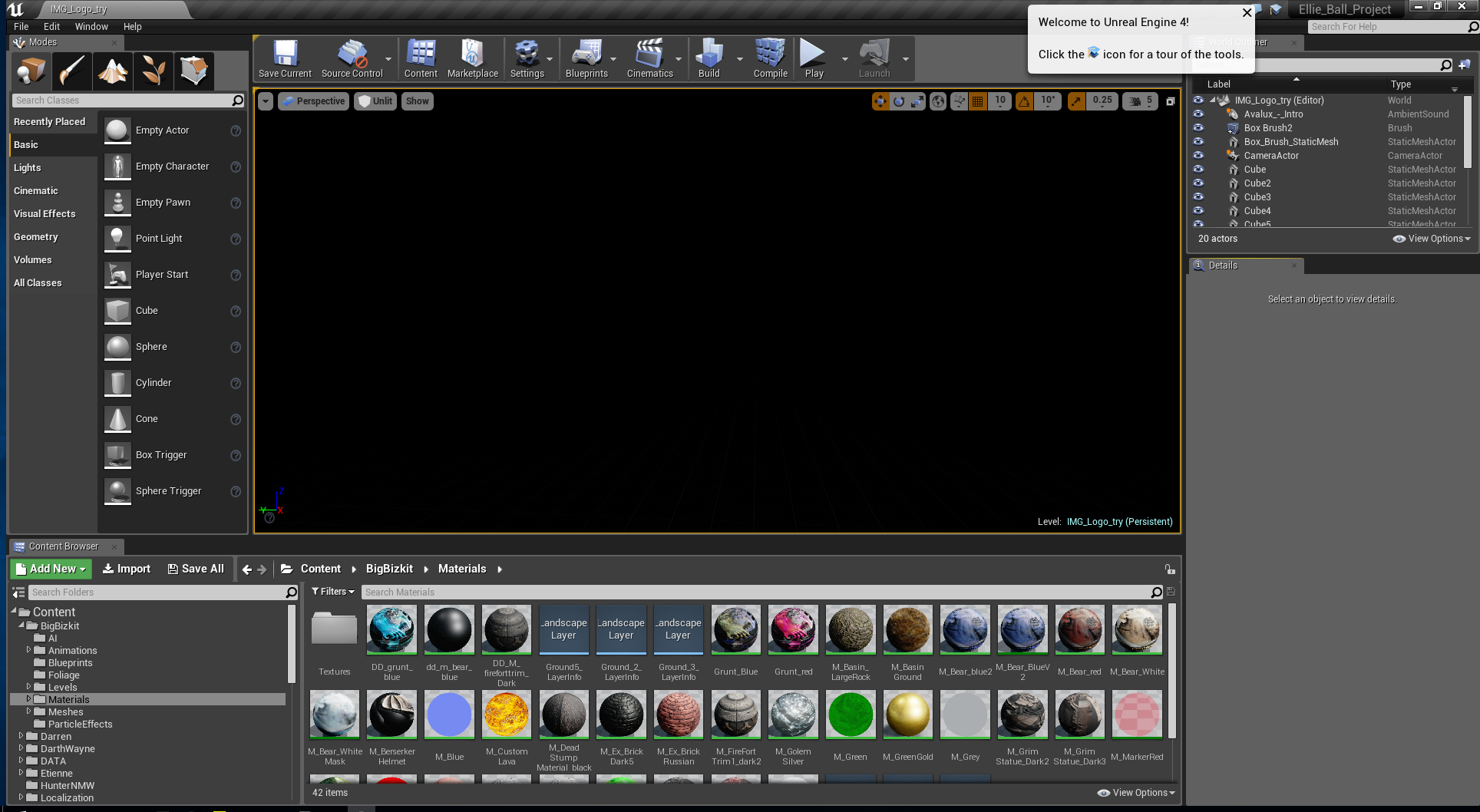Select the translate gizmo tool in viewport
The width and height of the screenshot is (1480, 812).
880,101
